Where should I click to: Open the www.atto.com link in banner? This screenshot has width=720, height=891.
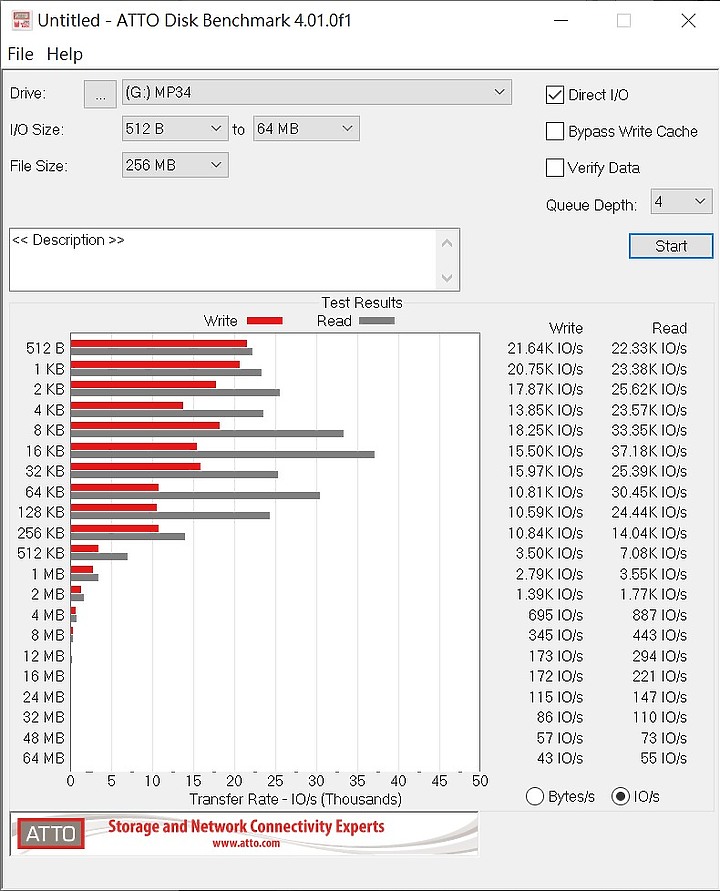(x=246, y=843)
